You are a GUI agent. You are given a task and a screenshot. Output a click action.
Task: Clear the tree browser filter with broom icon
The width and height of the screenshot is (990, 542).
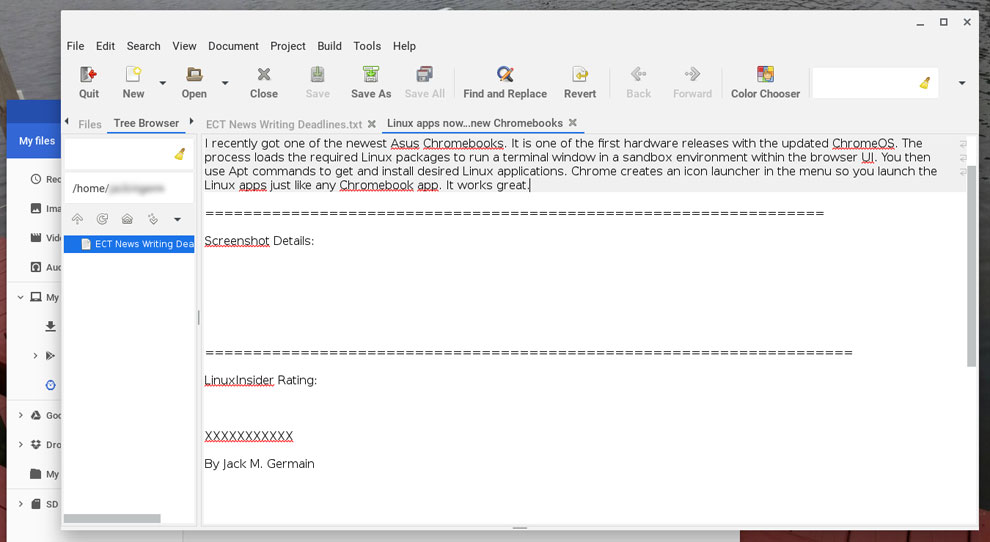(x=180, y=154)
